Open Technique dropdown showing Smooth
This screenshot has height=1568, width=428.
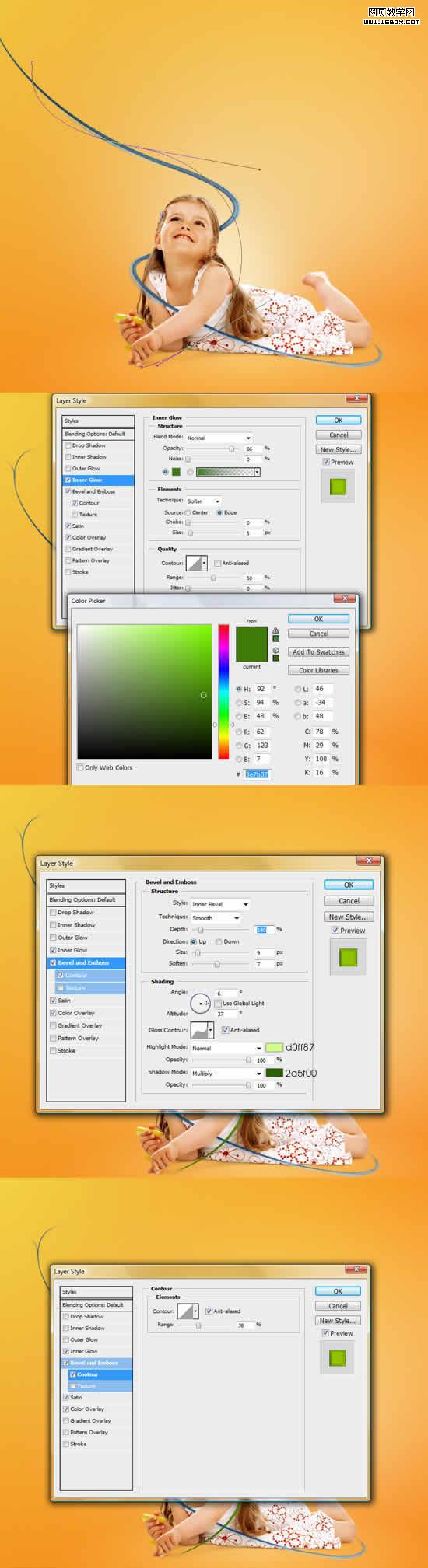216,918
